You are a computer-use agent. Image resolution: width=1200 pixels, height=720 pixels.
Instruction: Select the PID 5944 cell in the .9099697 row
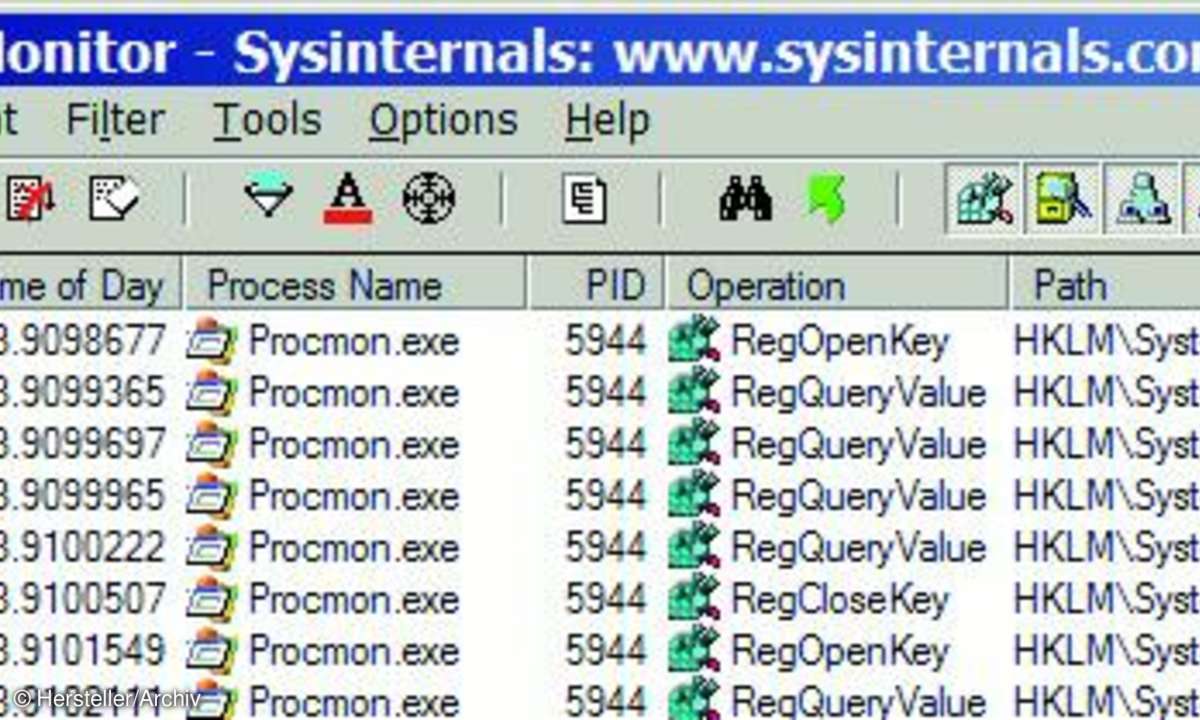(606, 444)
